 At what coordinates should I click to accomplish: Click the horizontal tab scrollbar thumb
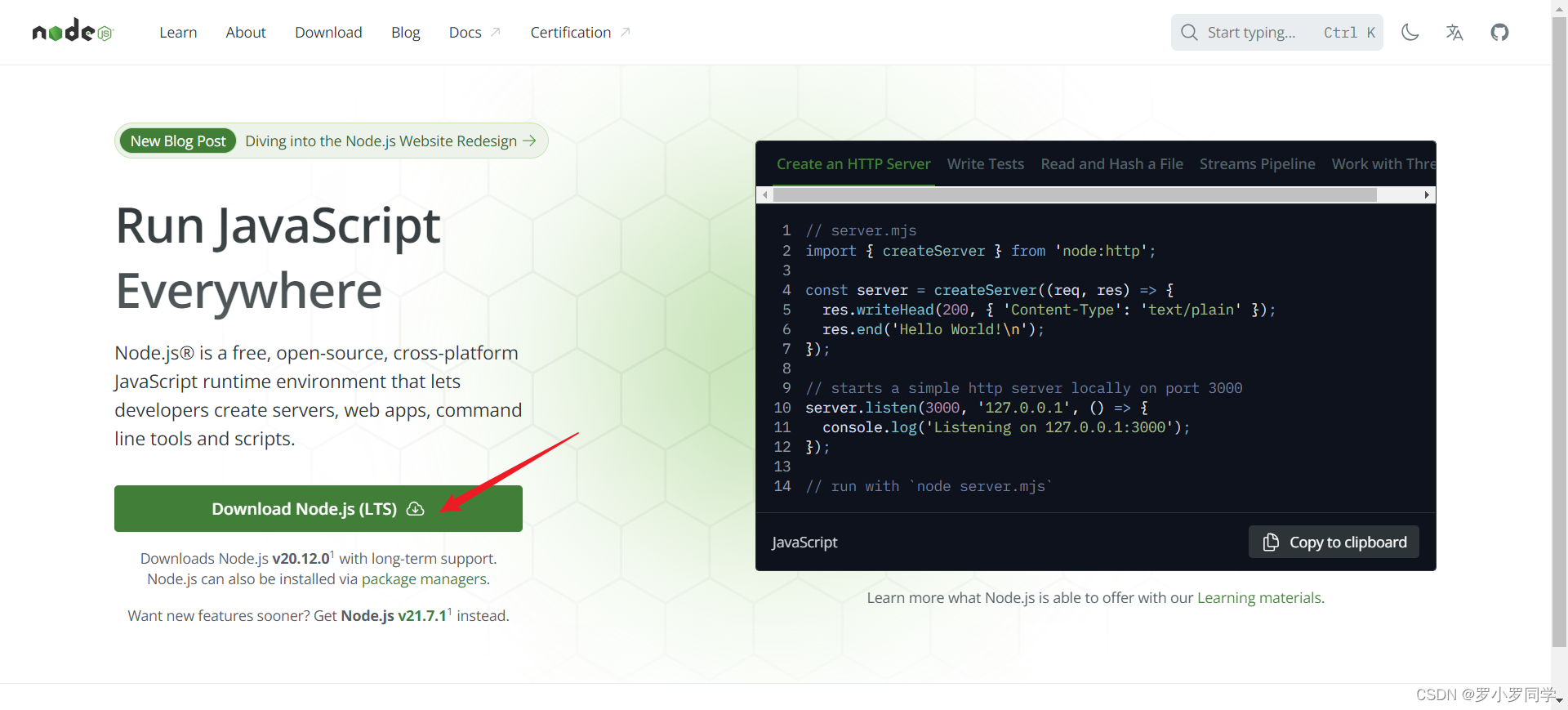click(1075, 194)
